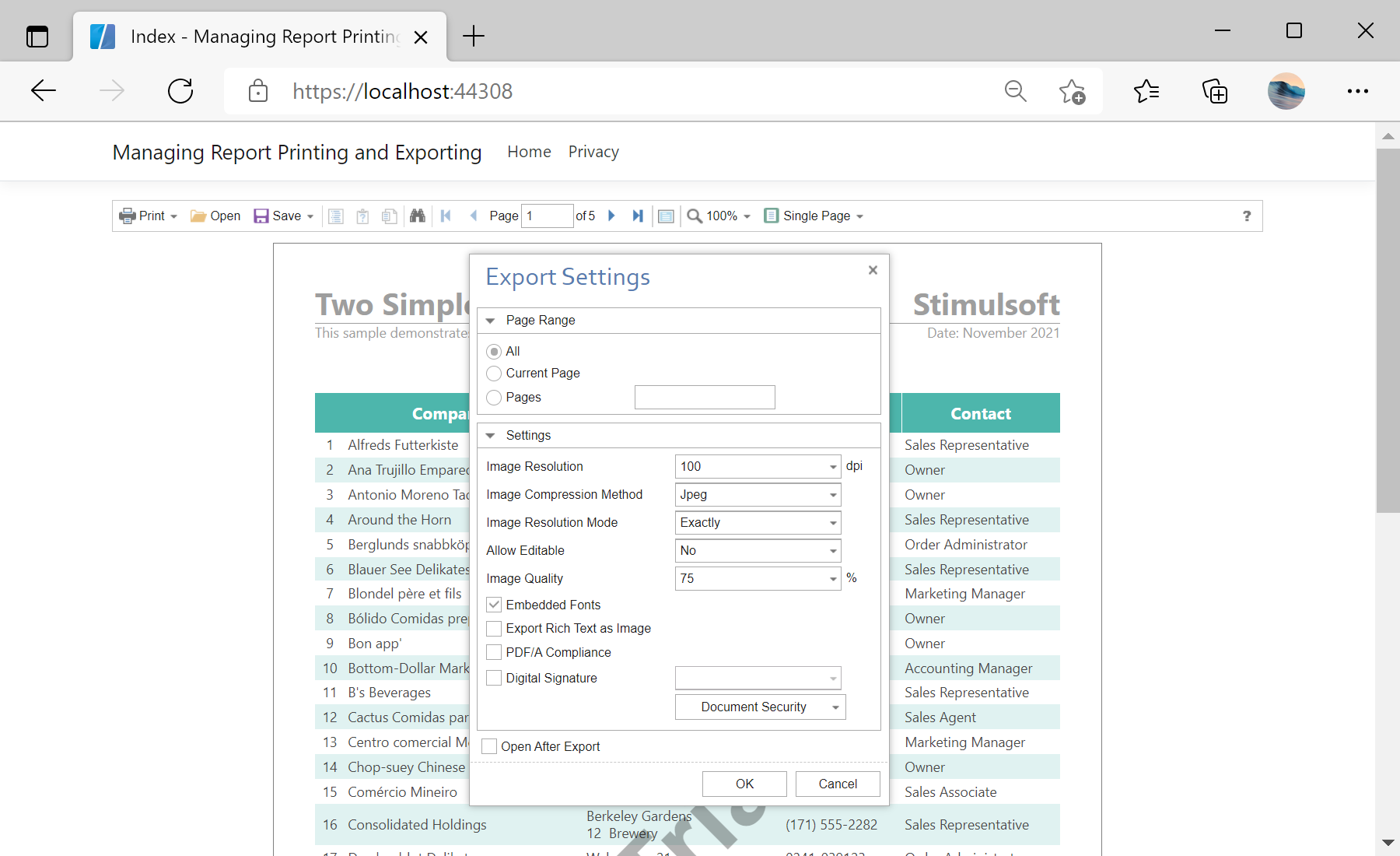This screenshot has width=1400, height=856.
Task: Enable PDF/A Compliance checkbox
Action: coord(494,652)
